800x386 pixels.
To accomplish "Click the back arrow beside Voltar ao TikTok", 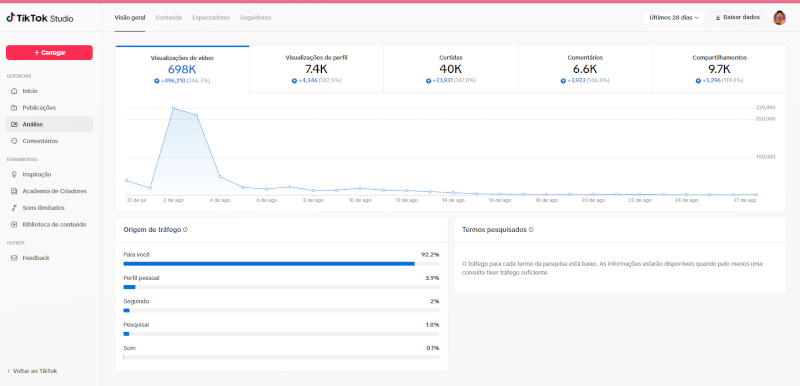I will tap(9, 371).
